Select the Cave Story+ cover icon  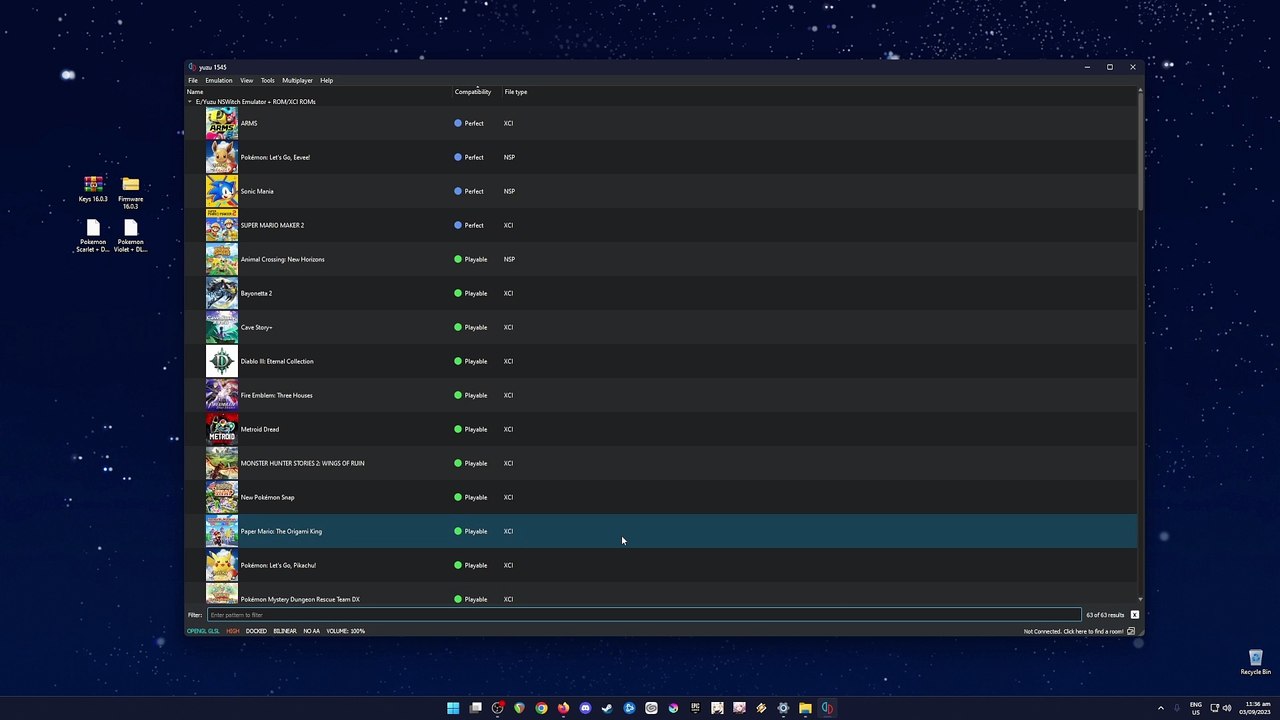coord(222,327)
